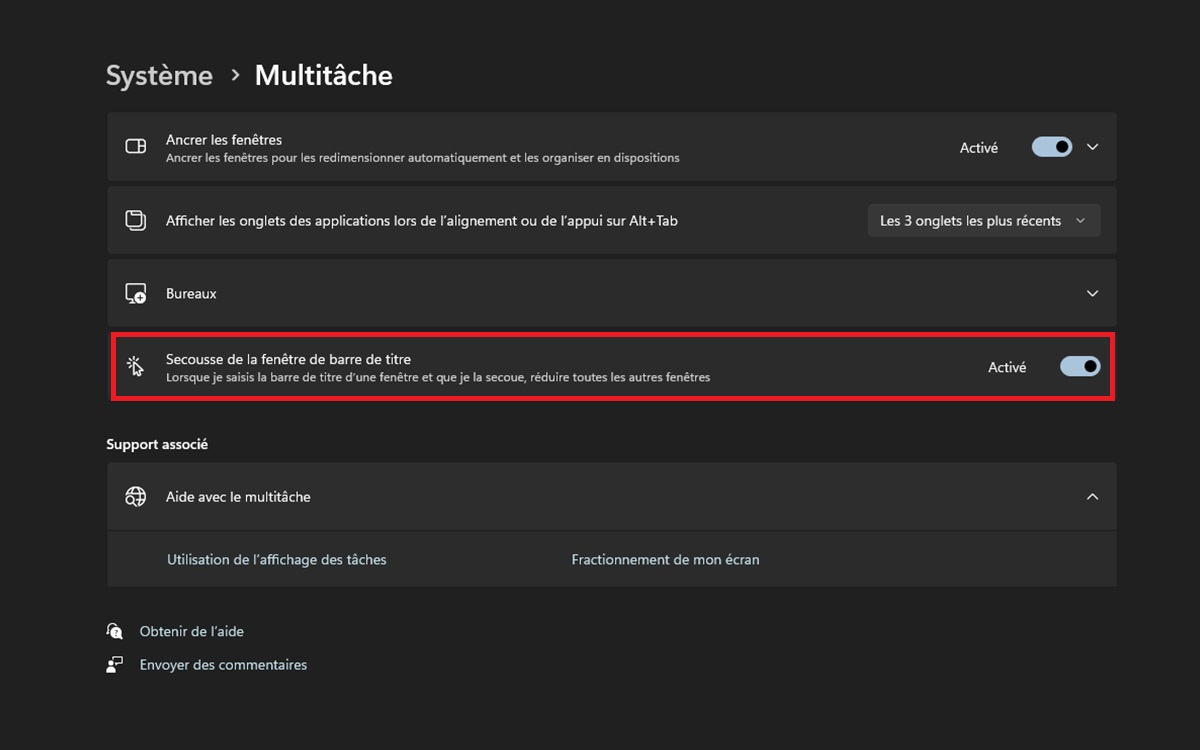Click the Ancrer les fenêtres snap icon
This screenshot has width=1200, height=750.
click(135, 147)
